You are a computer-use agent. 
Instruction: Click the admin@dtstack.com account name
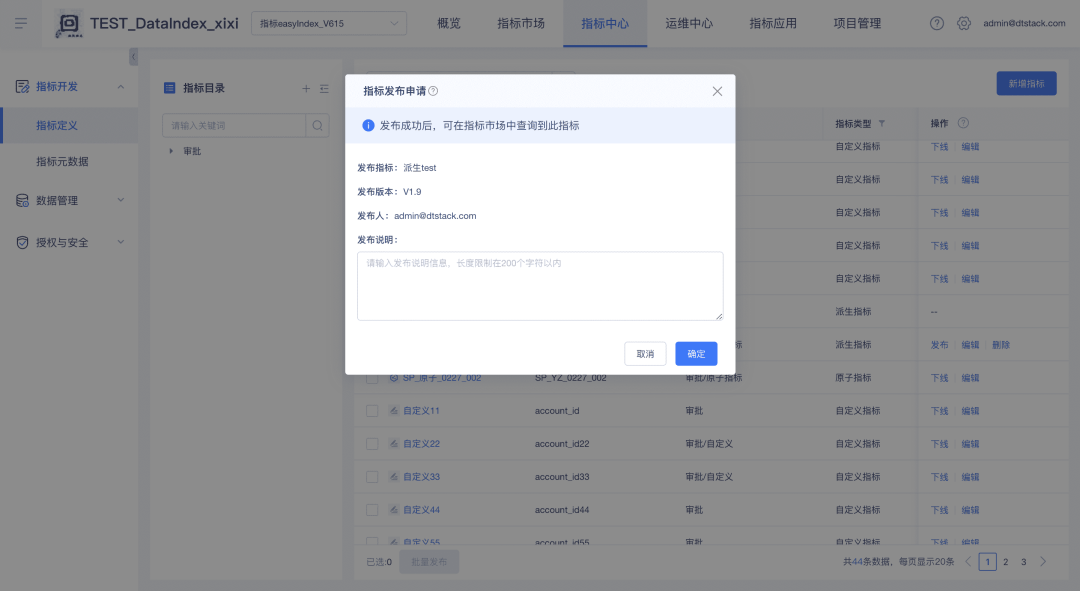(1024, 23)
